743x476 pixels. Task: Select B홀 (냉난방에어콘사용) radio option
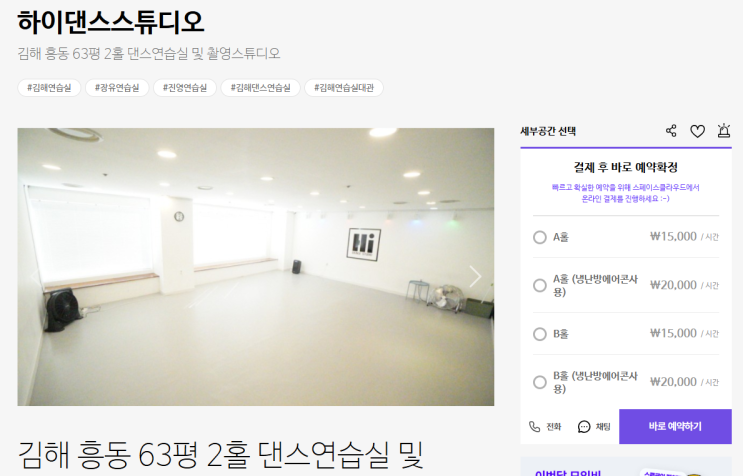[x=540, y=382]
